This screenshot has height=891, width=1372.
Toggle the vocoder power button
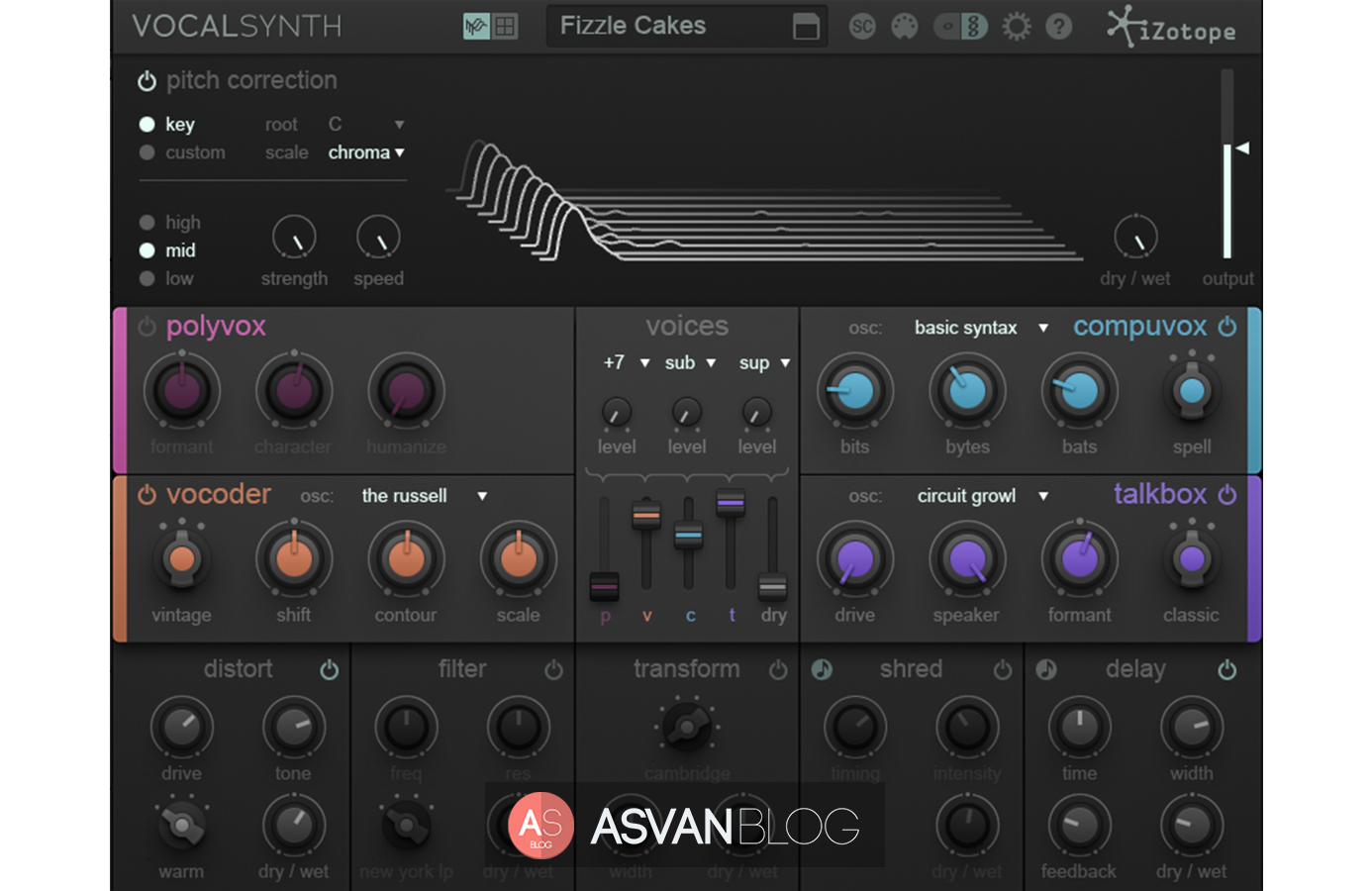click(147, 495)
